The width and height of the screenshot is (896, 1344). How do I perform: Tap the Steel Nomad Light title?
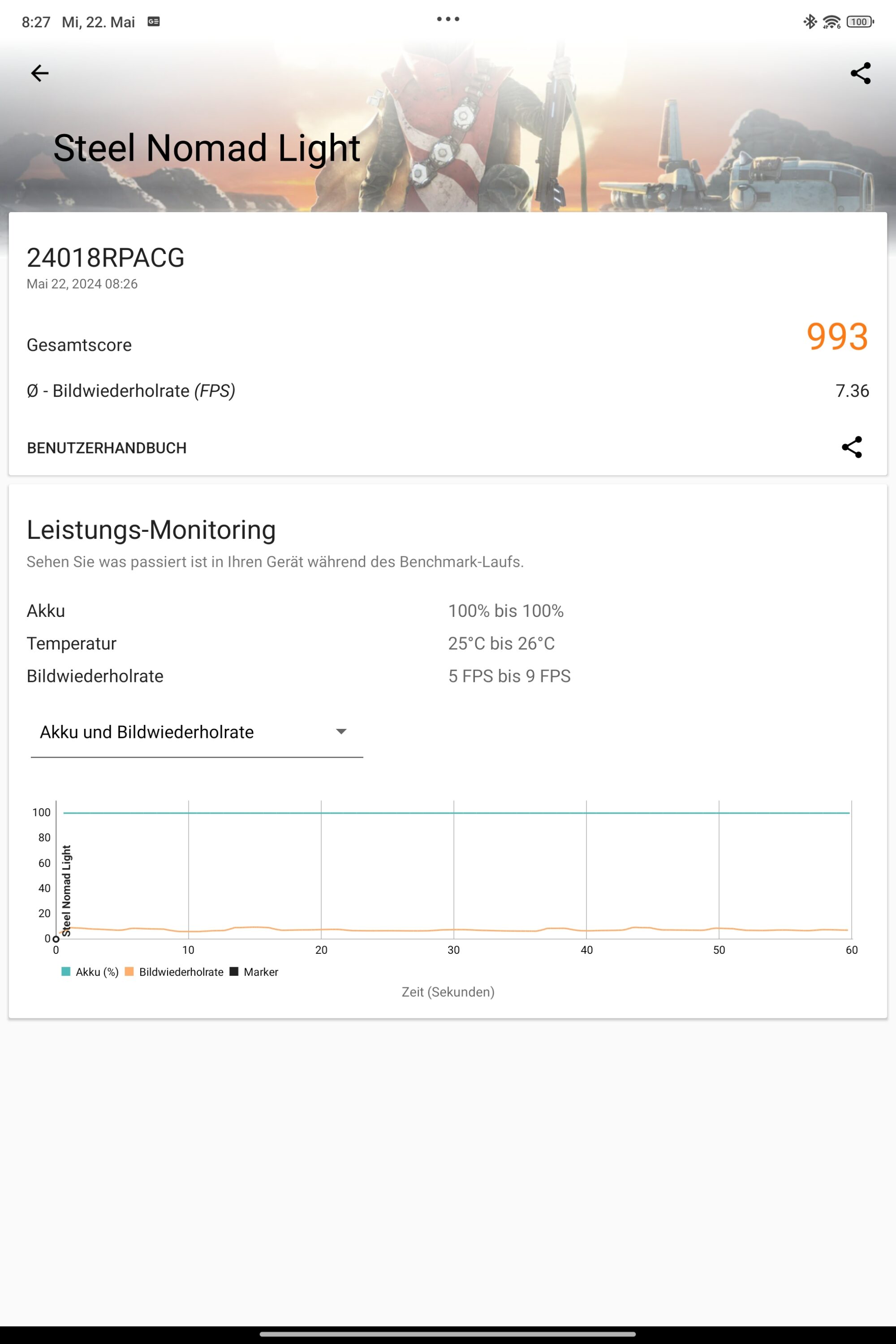206,148
